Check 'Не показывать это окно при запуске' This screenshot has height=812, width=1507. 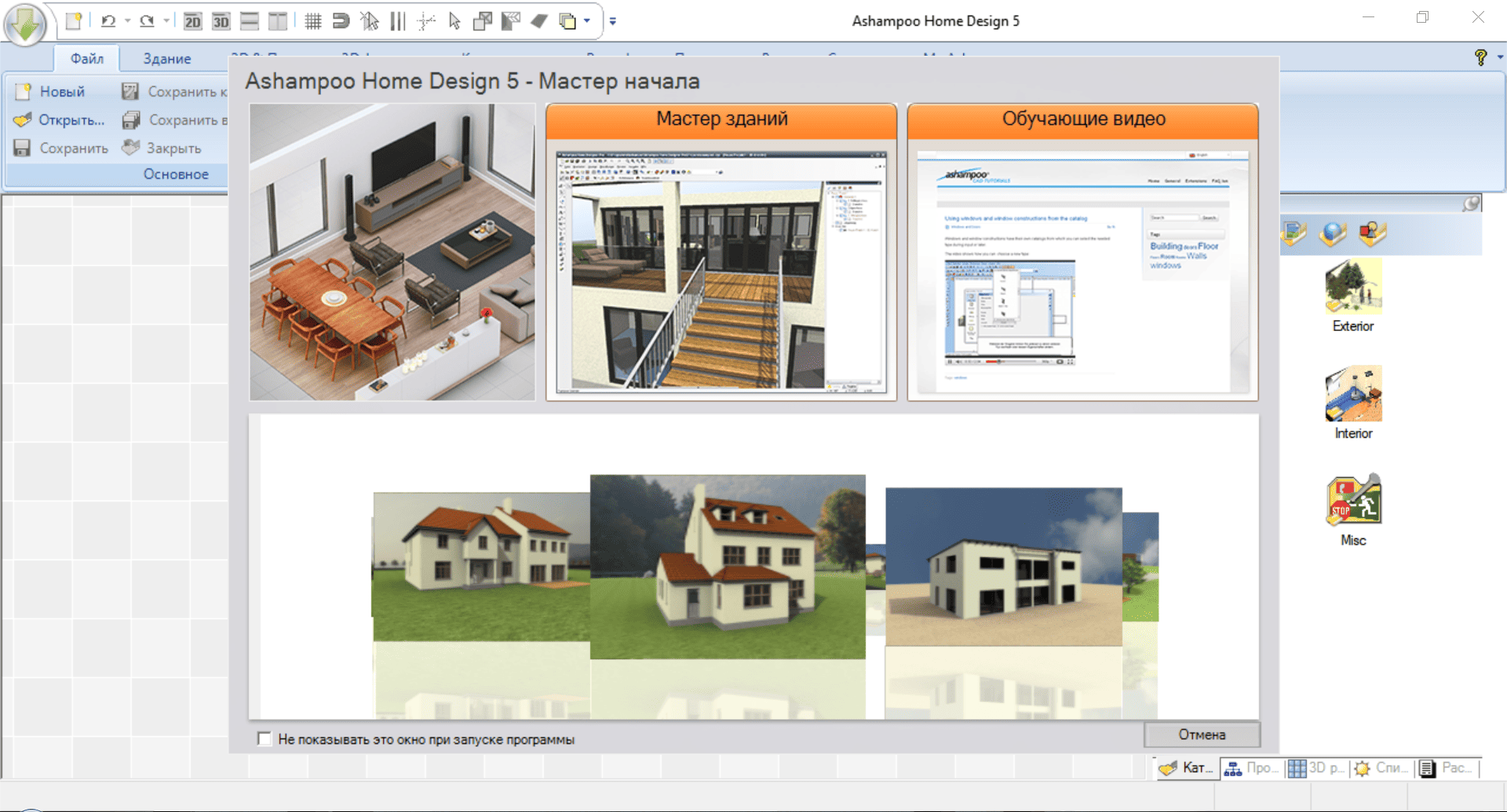pyautogui.click(x=265, y=739)
